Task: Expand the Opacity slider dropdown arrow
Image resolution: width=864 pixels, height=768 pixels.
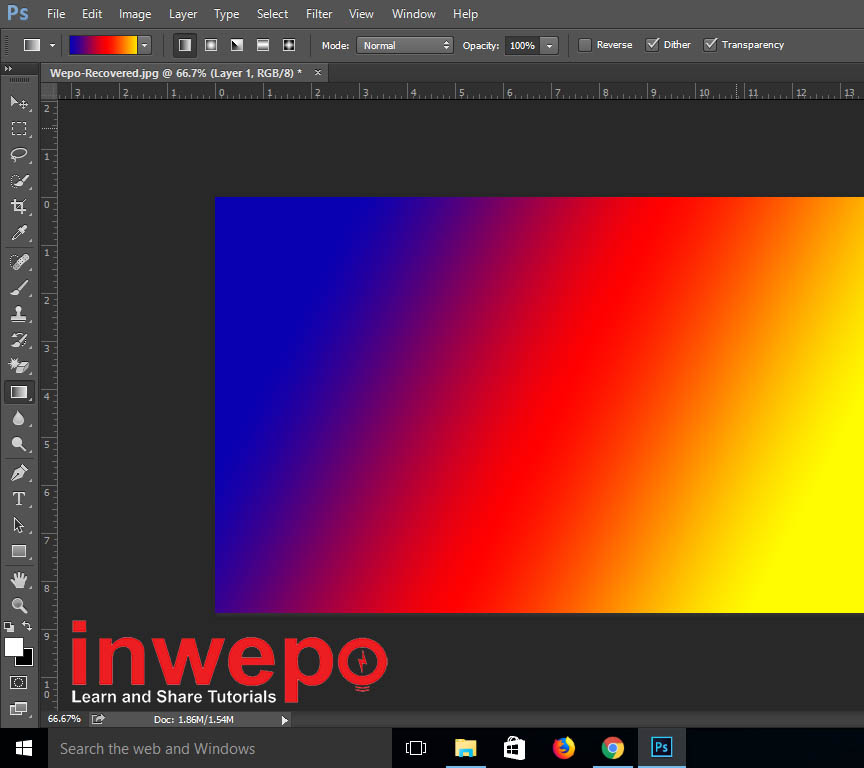Action: coord(549,45)
